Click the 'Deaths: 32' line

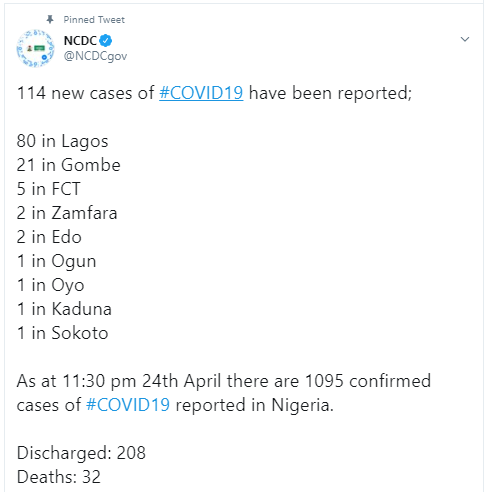pyautogui.click(x=59, y=477)
